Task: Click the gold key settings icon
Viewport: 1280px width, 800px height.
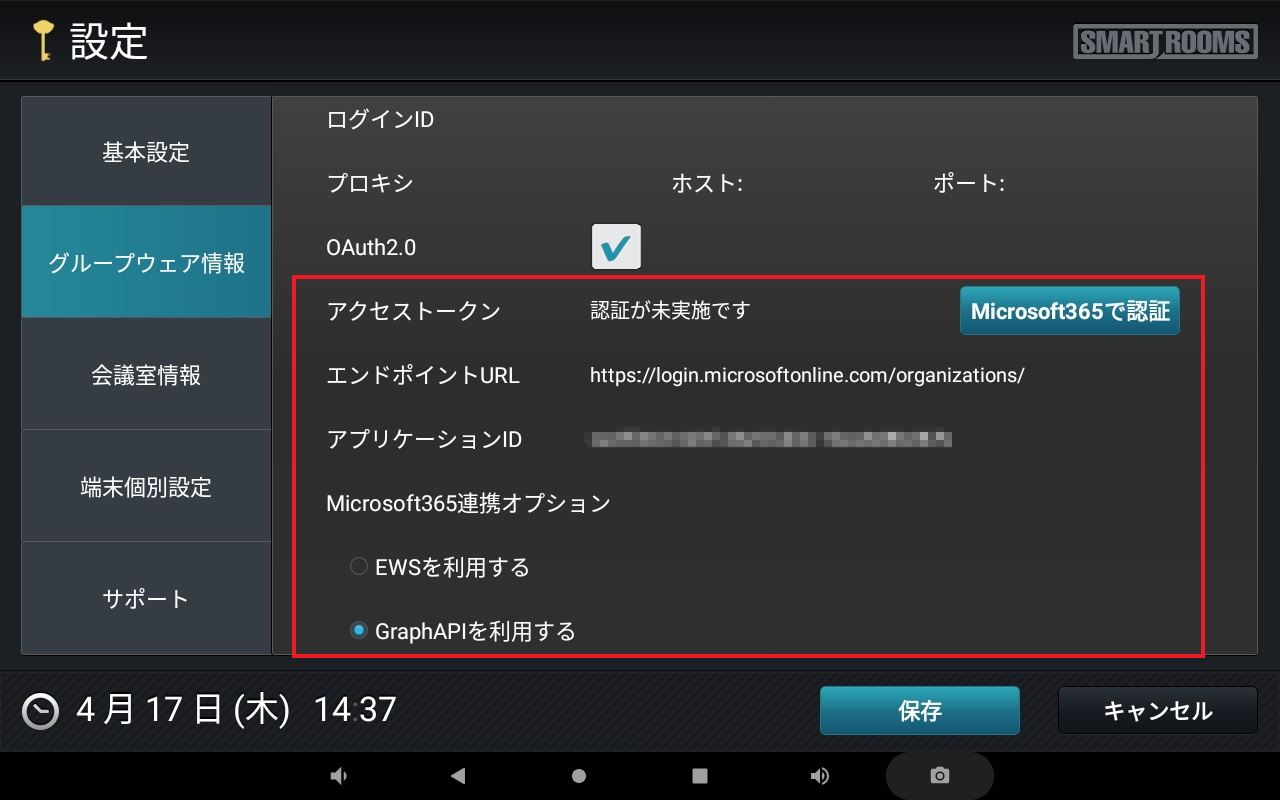Action: coord(42,41)
